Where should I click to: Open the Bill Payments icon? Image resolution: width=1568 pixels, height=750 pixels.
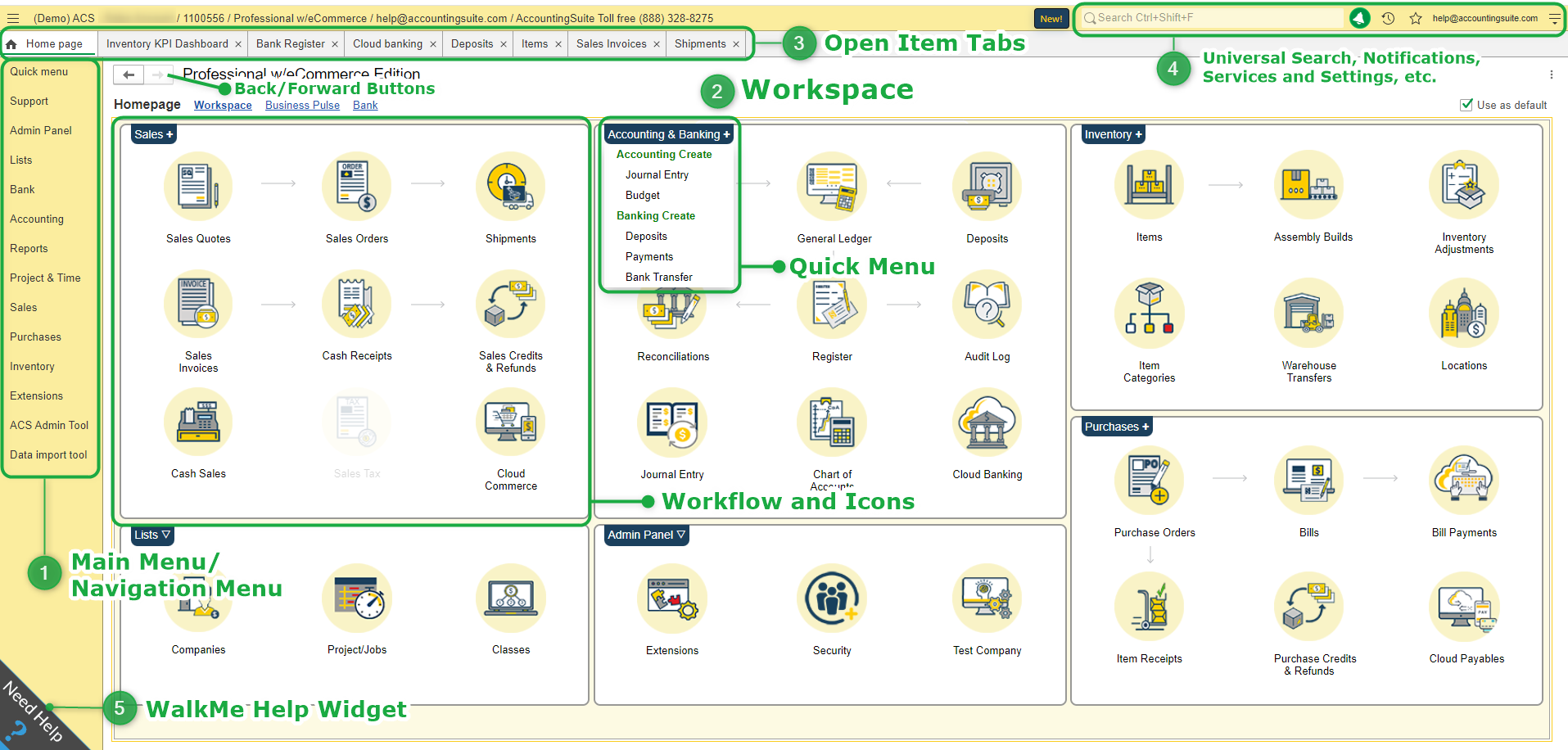pyautogui.click(x=1464, y=481)
